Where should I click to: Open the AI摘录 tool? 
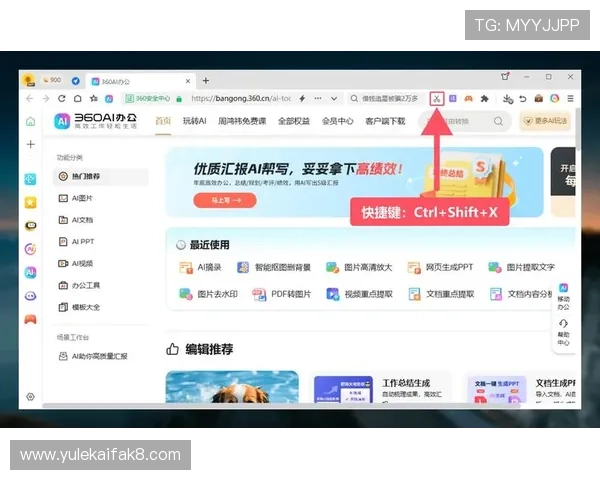(x=201, y=267)
